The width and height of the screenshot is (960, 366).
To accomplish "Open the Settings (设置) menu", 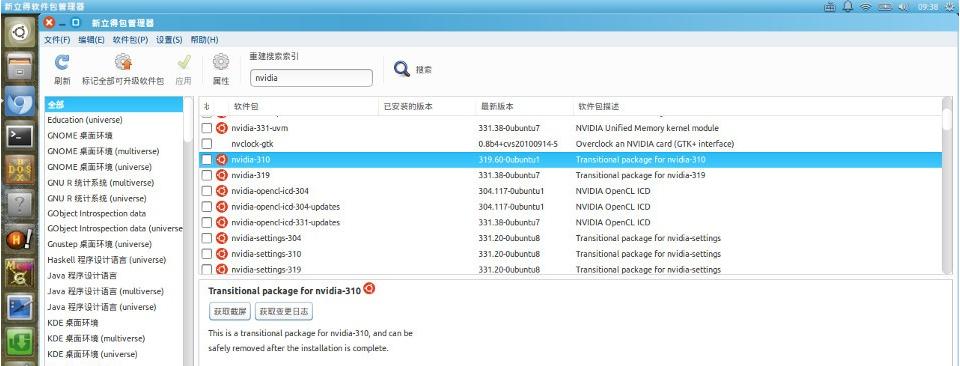I will 169,40.
